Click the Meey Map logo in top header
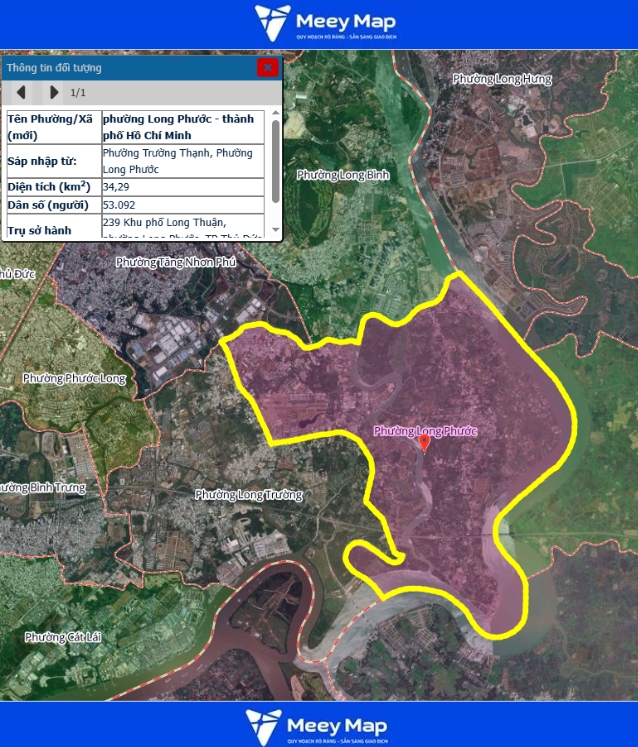 tap(325, 24)
